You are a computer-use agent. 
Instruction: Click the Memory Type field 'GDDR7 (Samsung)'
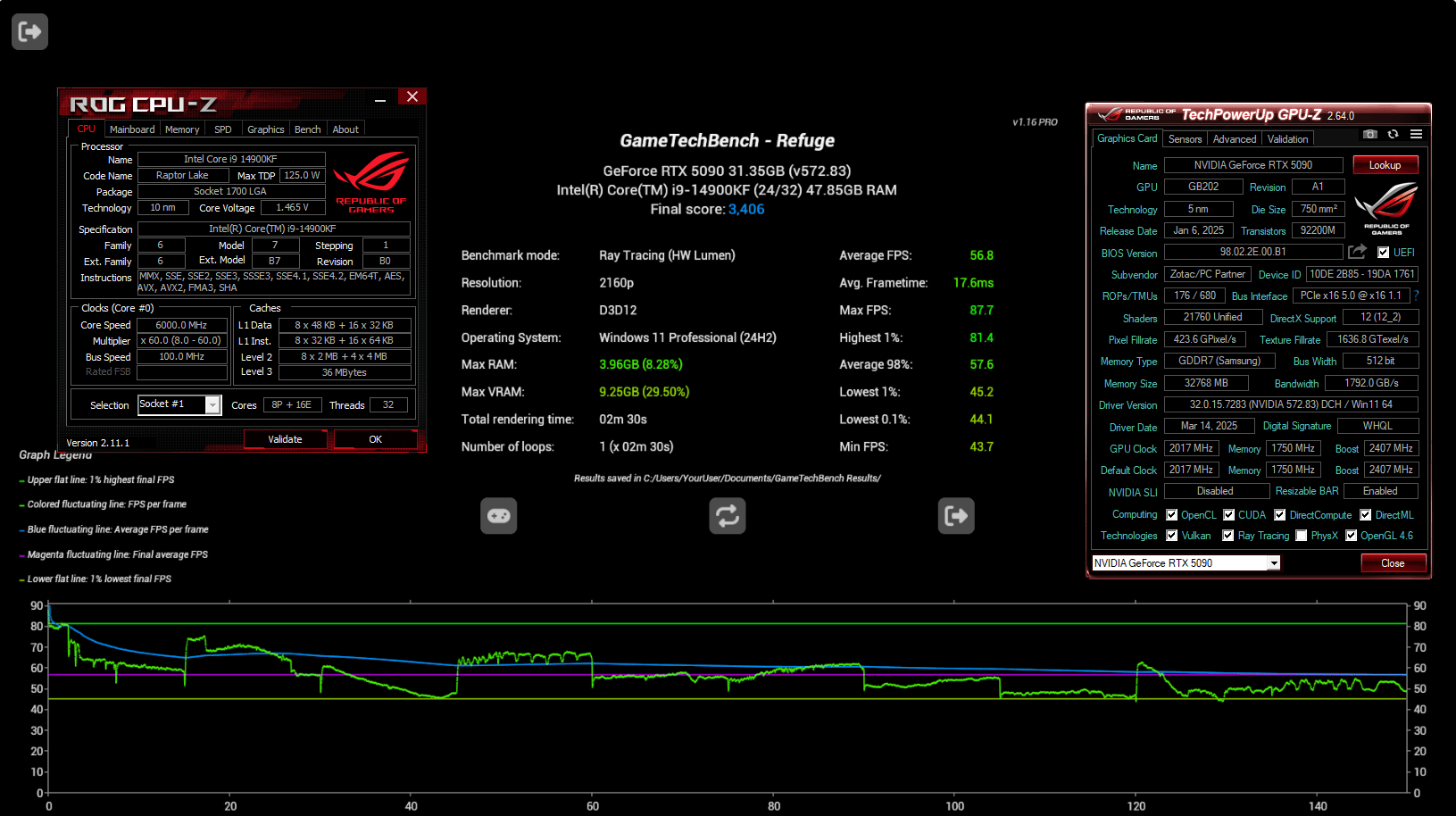tap(1219, 361)
